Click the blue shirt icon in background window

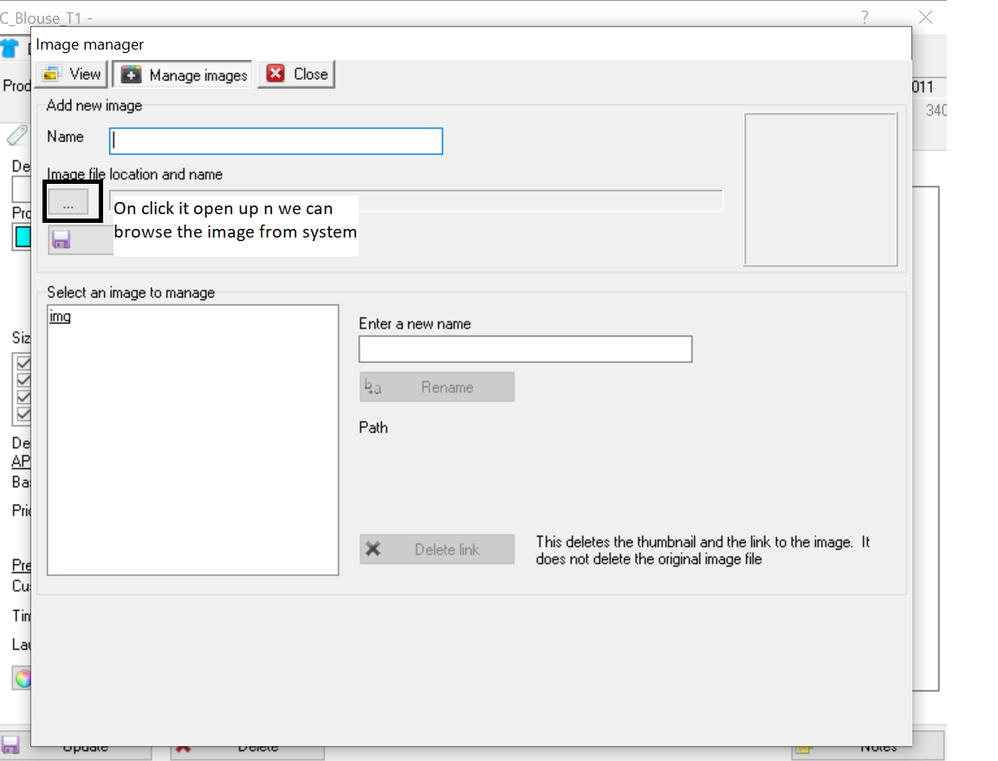[9, 48]
